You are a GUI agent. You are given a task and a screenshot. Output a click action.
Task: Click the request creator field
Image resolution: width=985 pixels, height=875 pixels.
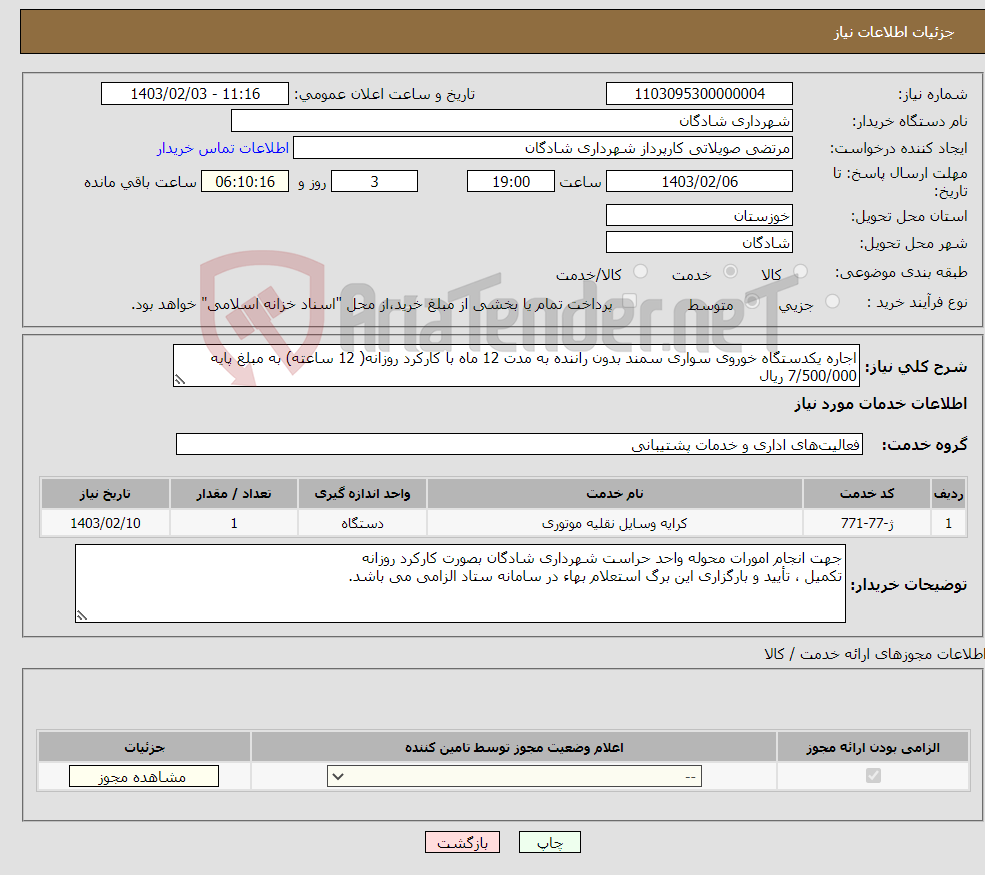pyautogui.click(x=543, y=148)
